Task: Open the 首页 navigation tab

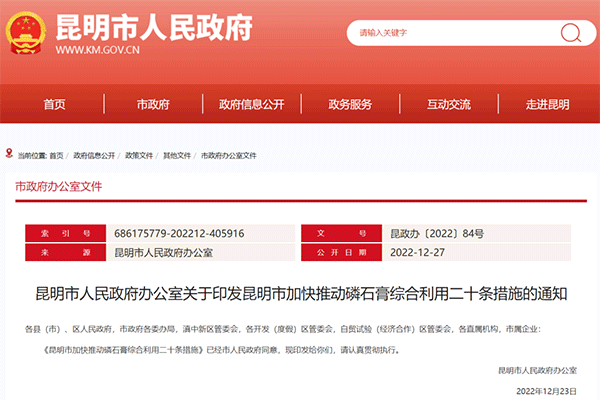Action: coord(54,104)
